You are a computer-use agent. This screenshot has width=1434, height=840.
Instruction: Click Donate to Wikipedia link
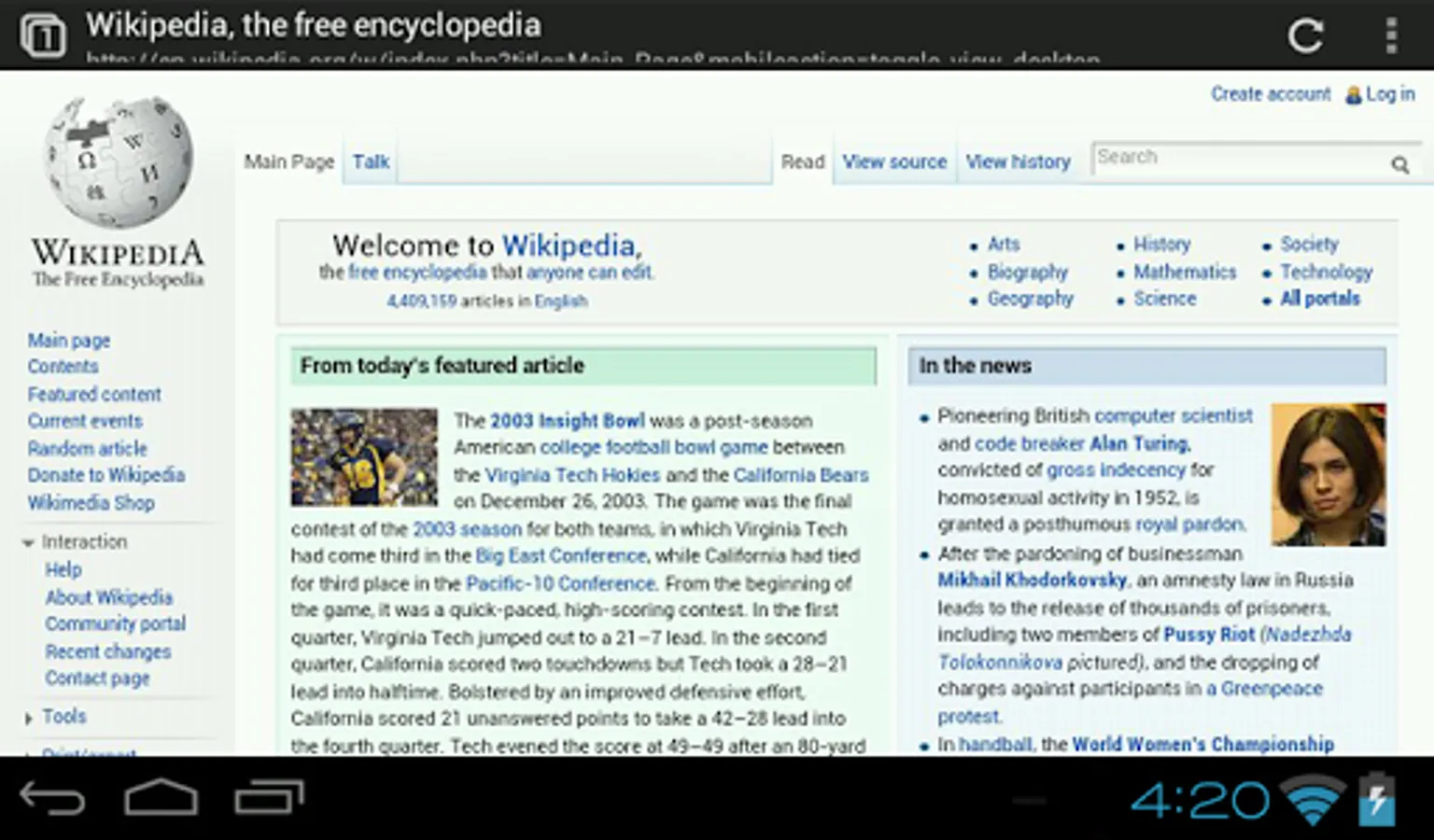(x=106, y=475)
